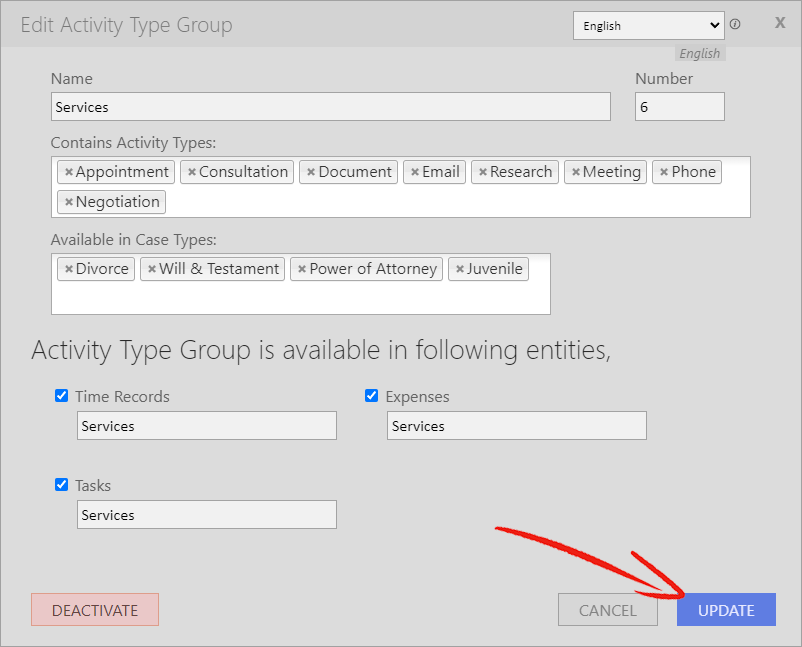Remove the Juvenile case type tag
Viewport: 802px width, 647px height.
click(x=460, y=269)
